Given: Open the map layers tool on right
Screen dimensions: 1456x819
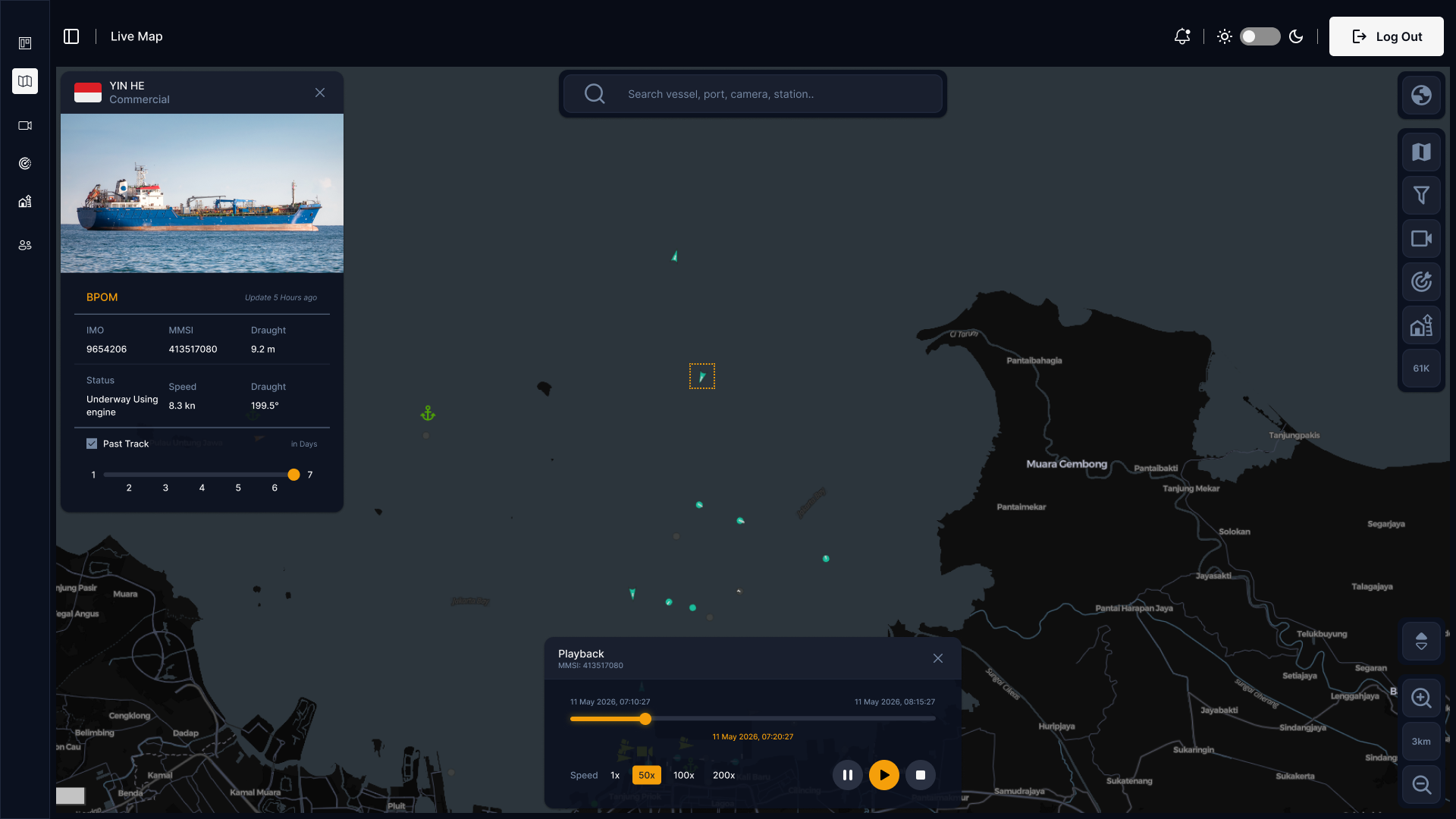Looking at the screenshot, I should pyautogui.click(x=1421, y=152).
